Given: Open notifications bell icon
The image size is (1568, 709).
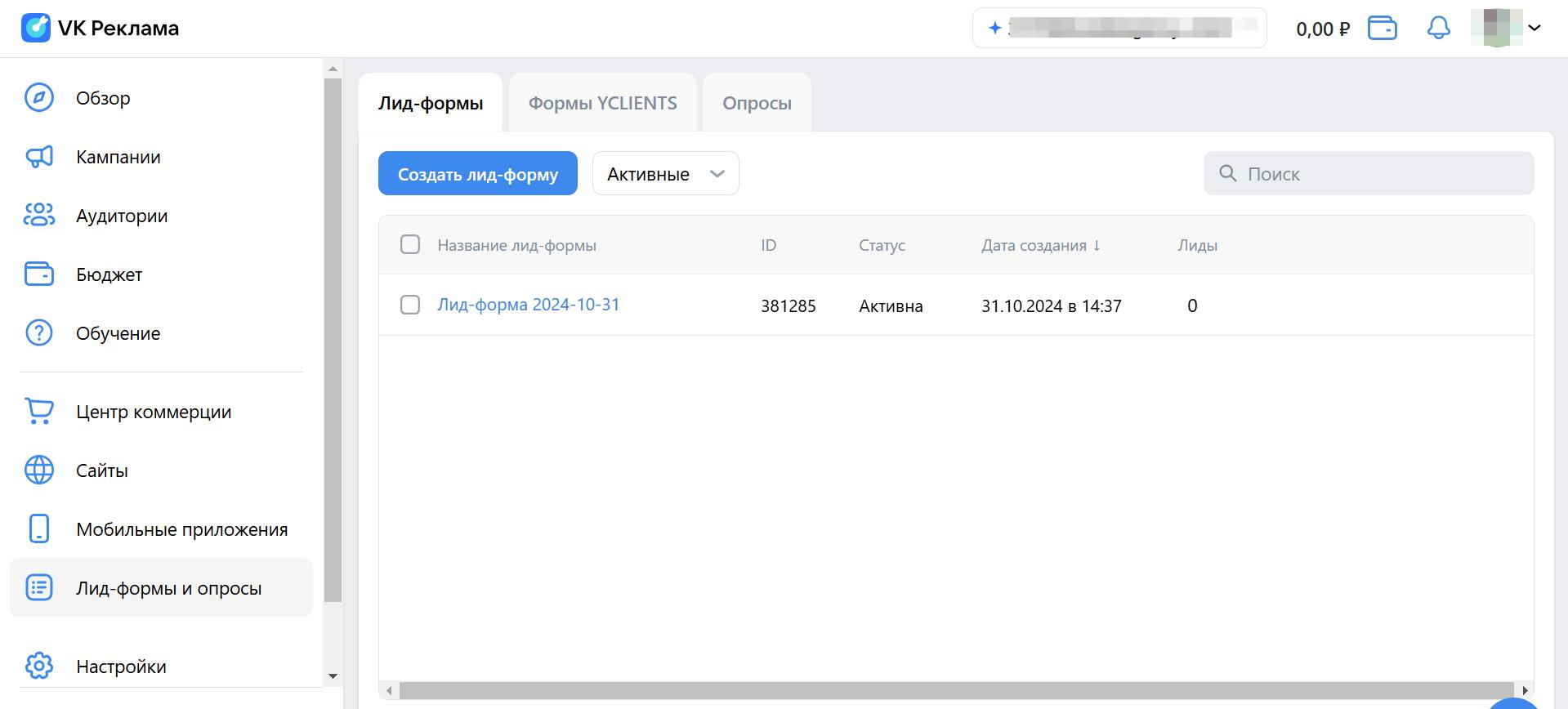Looking at the screenshot, I should point(1439,28).
